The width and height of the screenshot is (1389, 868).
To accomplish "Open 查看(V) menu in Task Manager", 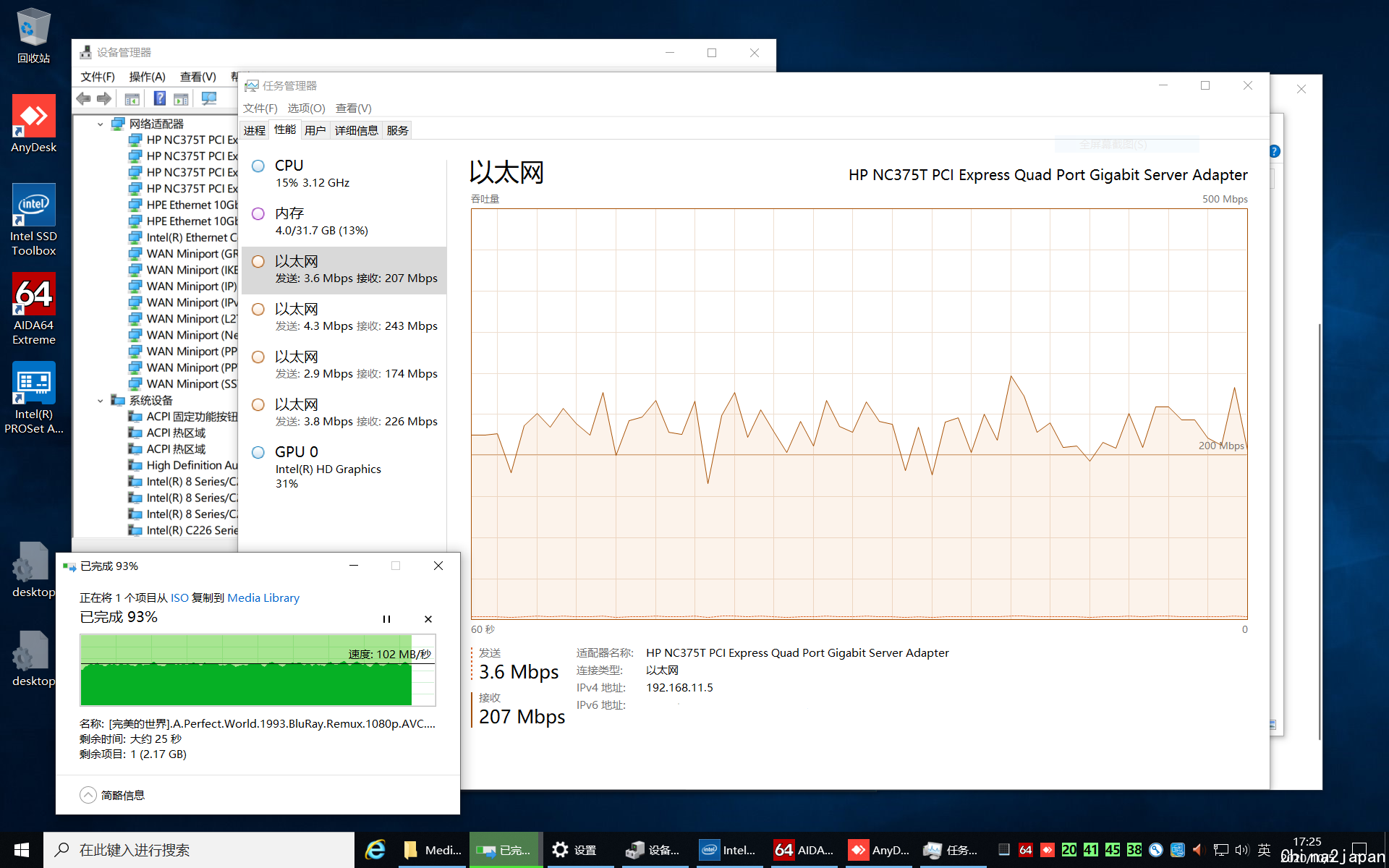I will point(354,109).
